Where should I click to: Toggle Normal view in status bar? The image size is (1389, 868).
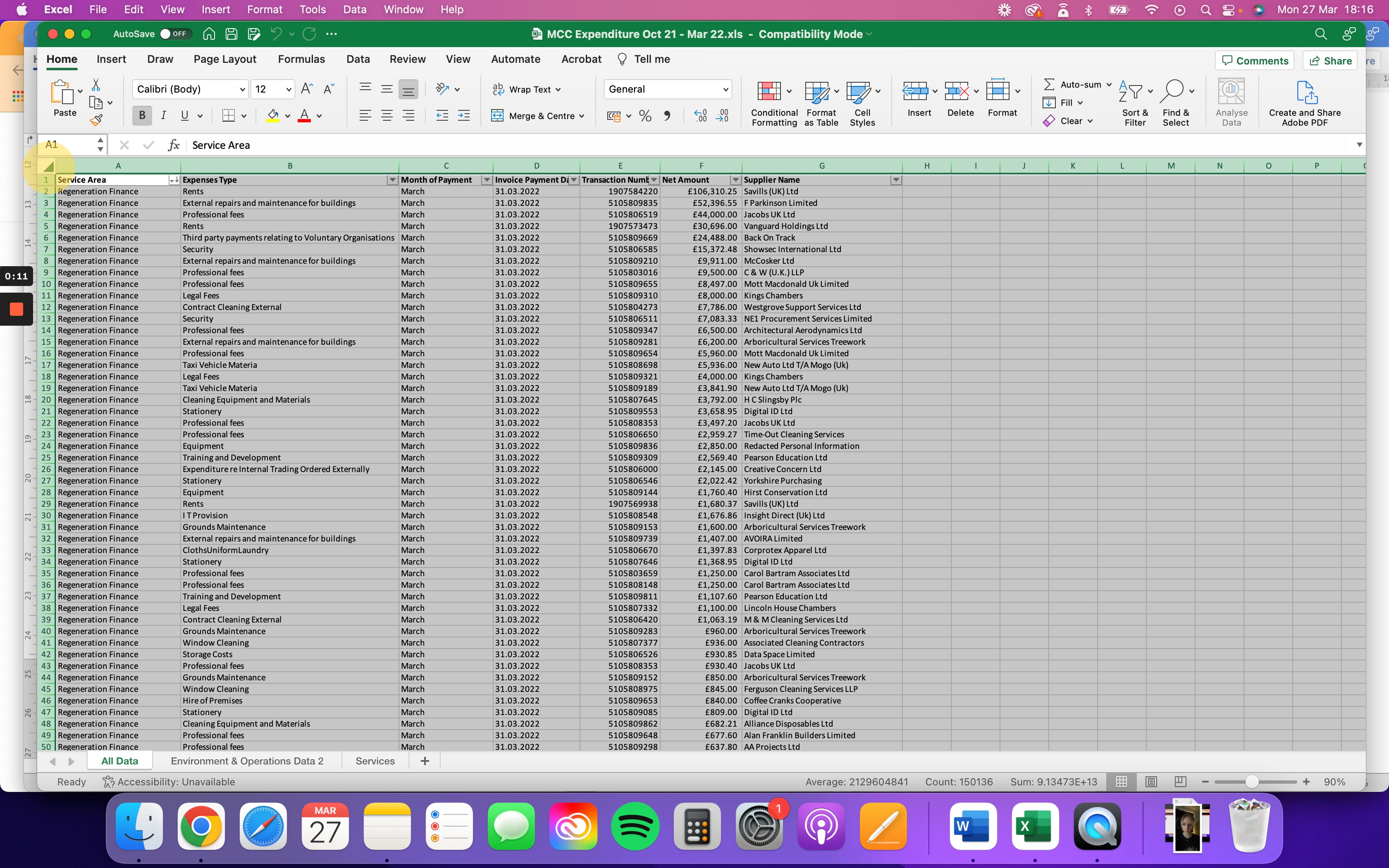click(1121, 781)
